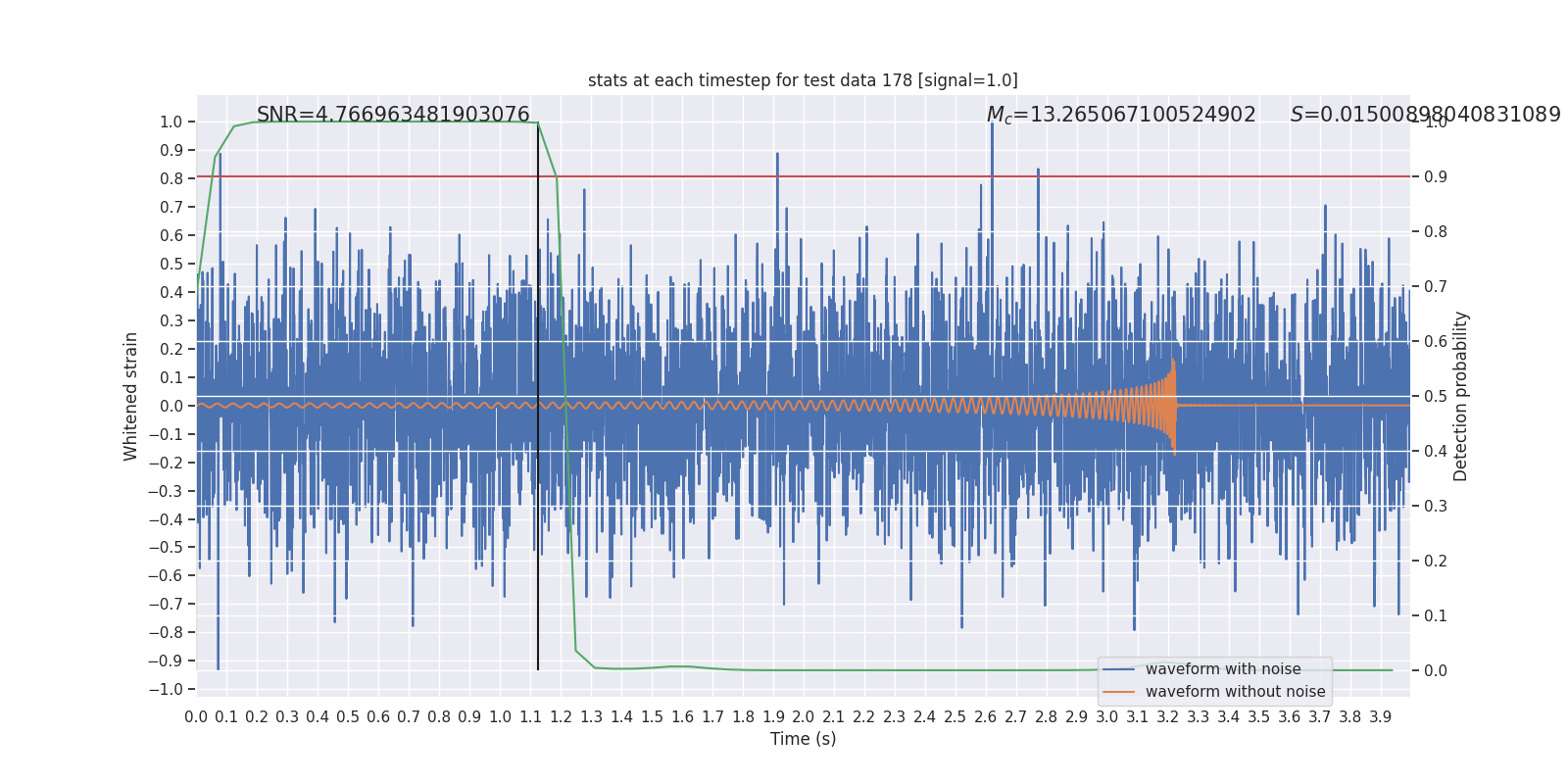
Task: Click the 2.6 tick on the time axis
Action: coord(986,717)
